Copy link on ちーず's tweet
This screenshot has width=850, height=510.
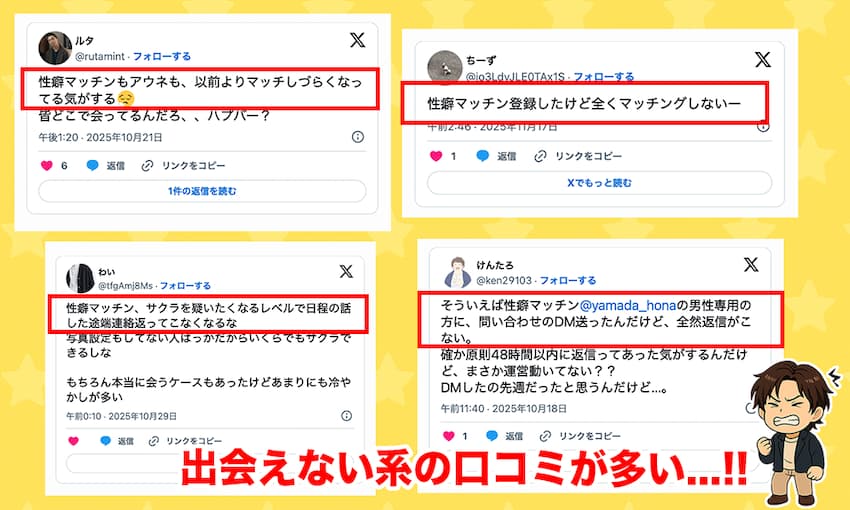[x=578, y=156]
